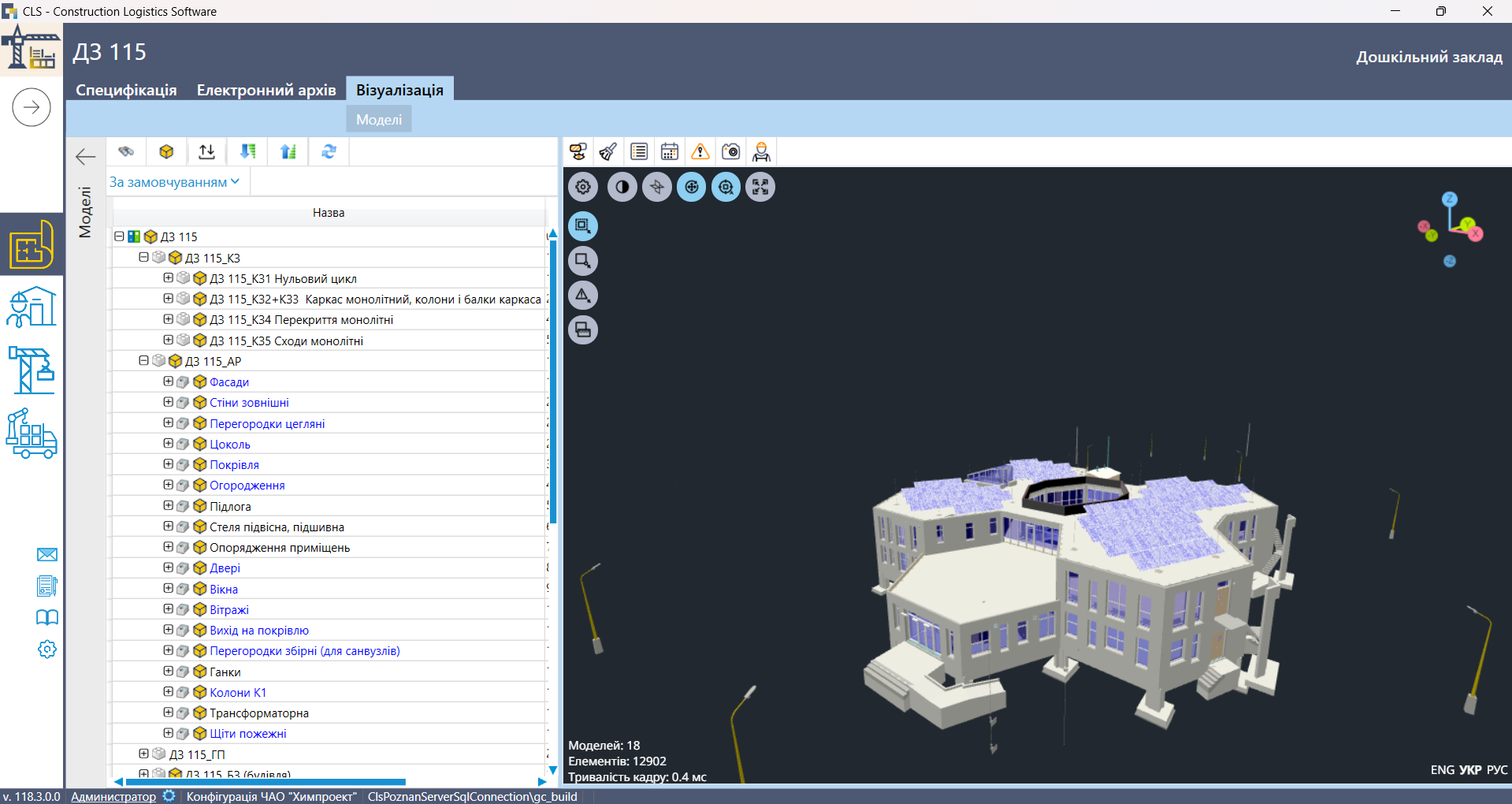The image size is (1512, 804).
Task: Toggle gray cube visibility for Двері
Action: 183,568
